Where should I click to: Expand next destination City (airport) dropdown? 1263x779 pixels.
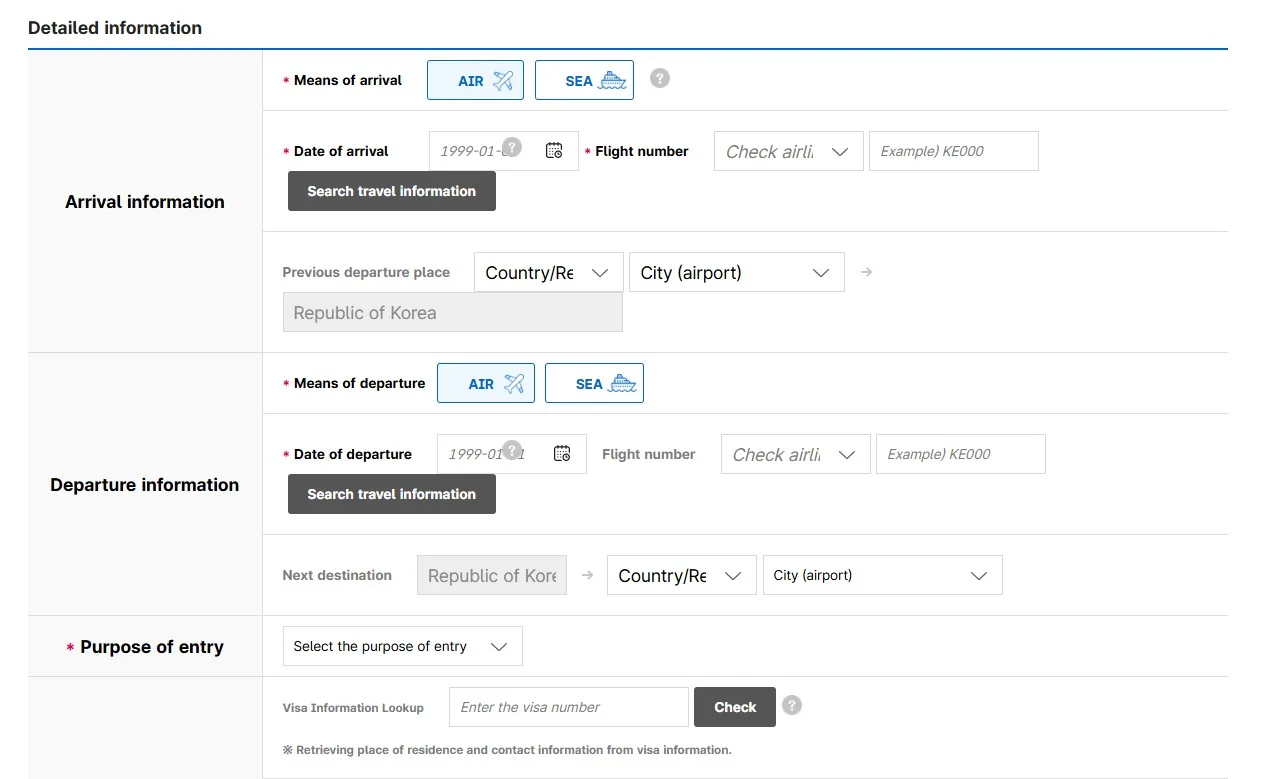point(882,575)
